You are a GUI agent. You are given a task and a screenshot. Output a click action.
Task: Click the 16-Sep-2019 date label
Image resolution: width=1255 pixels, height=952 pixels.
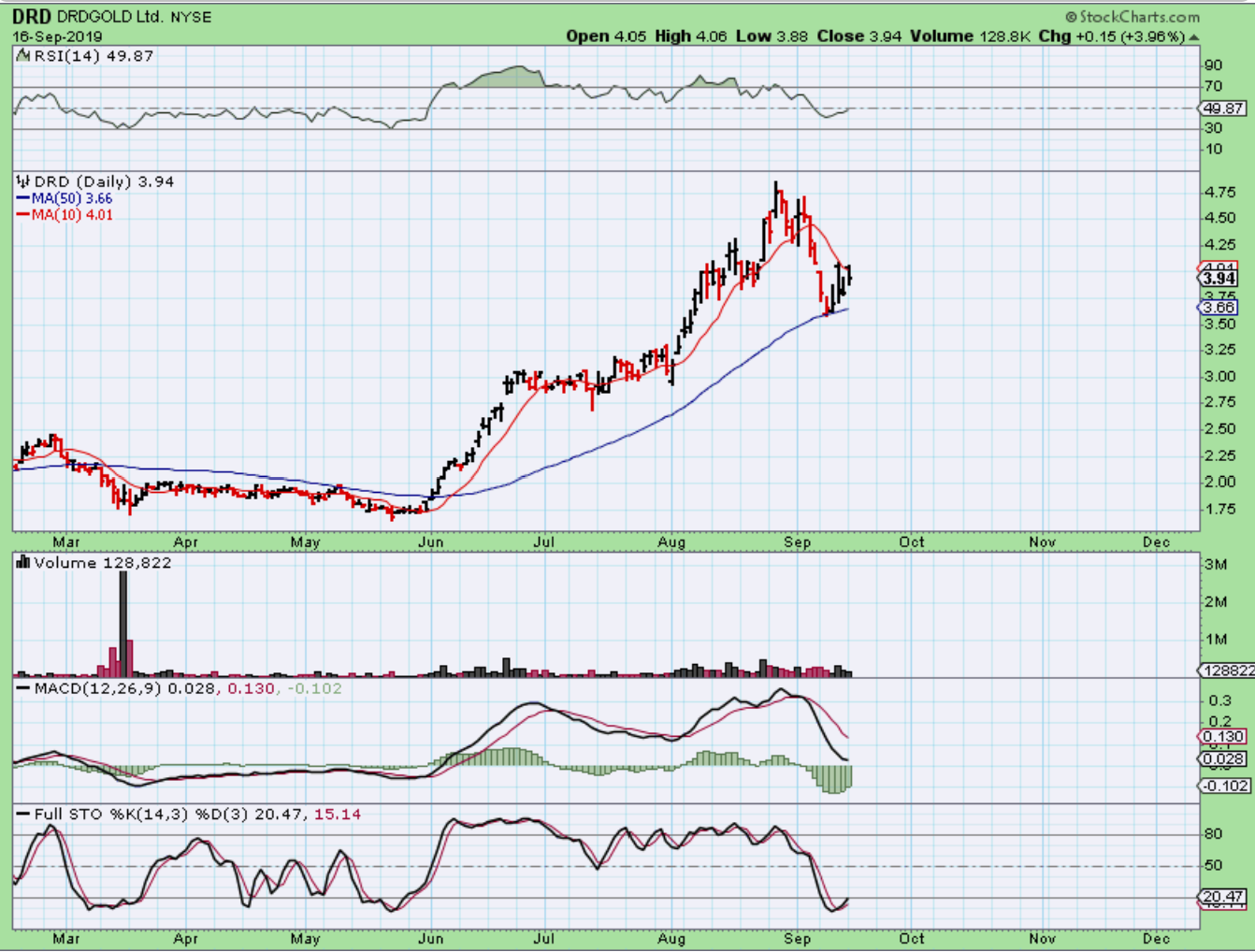point(57,36)
